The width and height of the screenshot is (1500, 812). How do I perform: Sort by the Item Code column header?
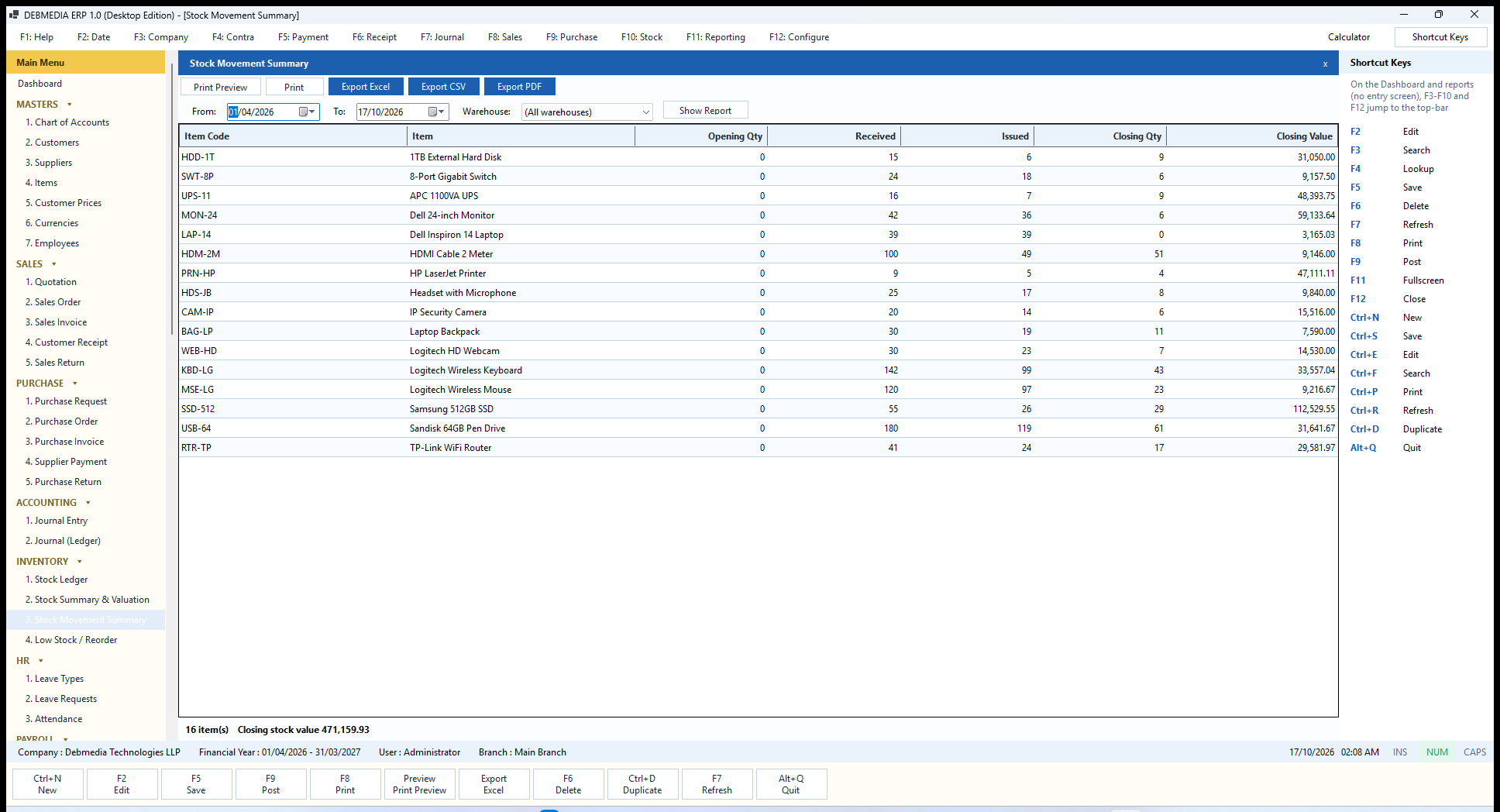(293, 136)
